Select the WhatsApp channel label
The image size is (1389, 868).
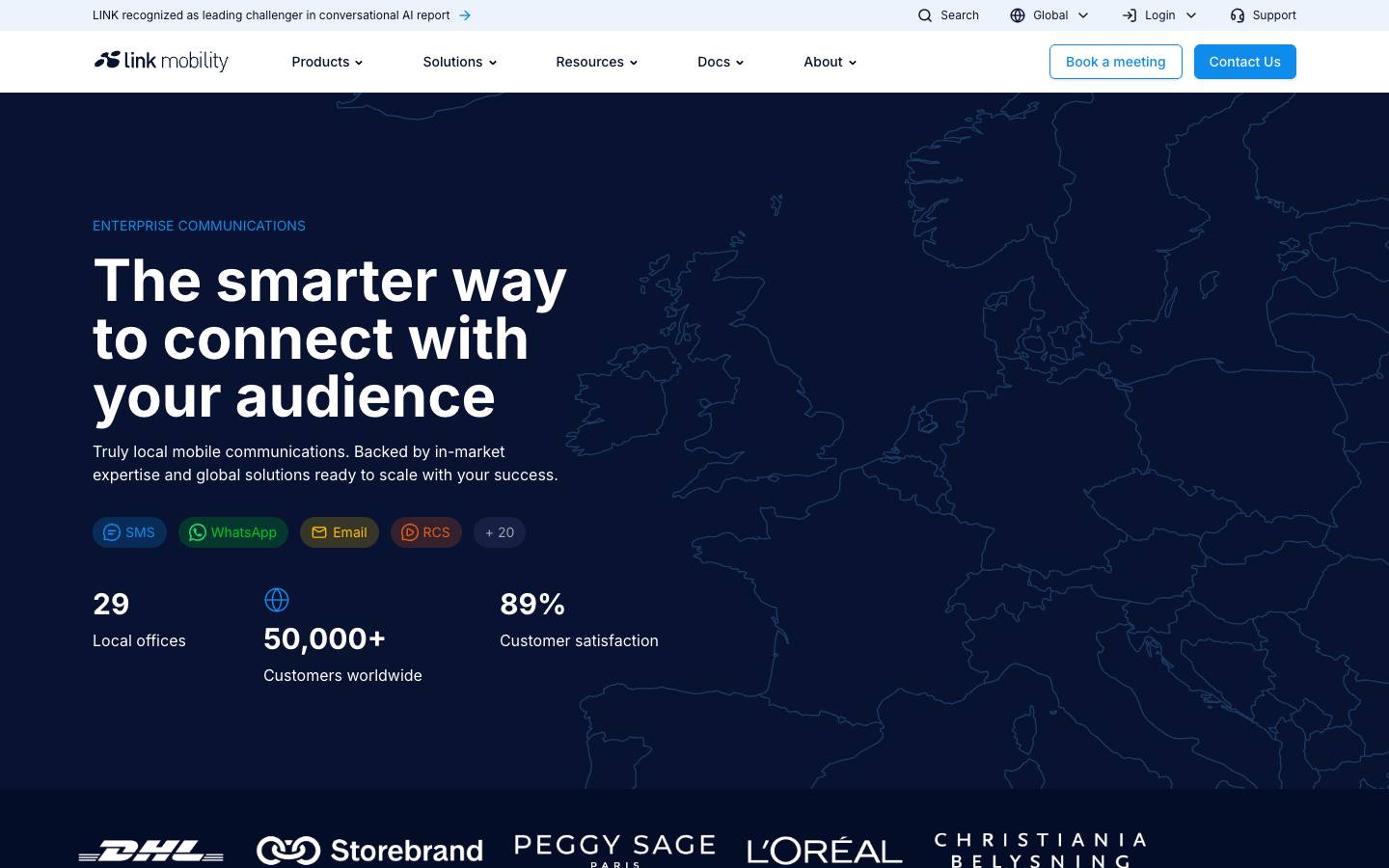click(244, 532)
